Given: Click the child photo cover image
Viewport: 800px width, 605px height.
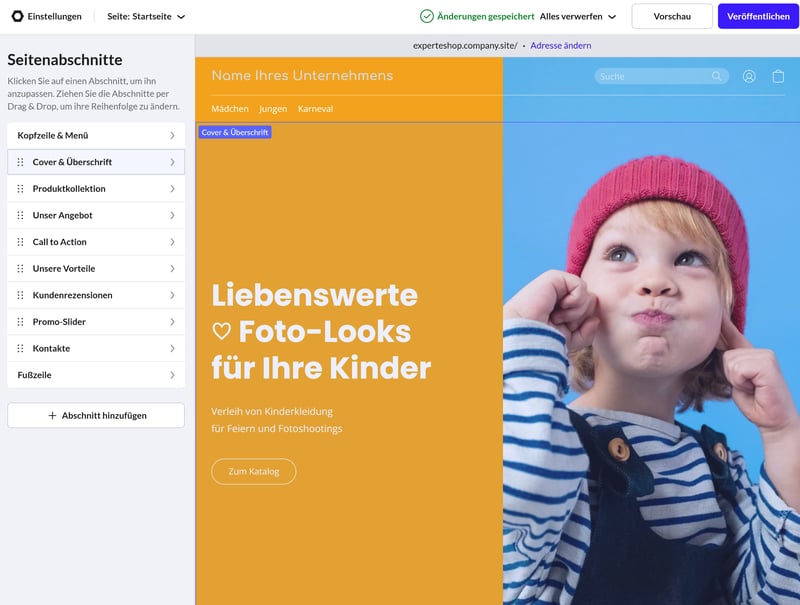Looking at the screenshot, I should [x=651, y=363].
